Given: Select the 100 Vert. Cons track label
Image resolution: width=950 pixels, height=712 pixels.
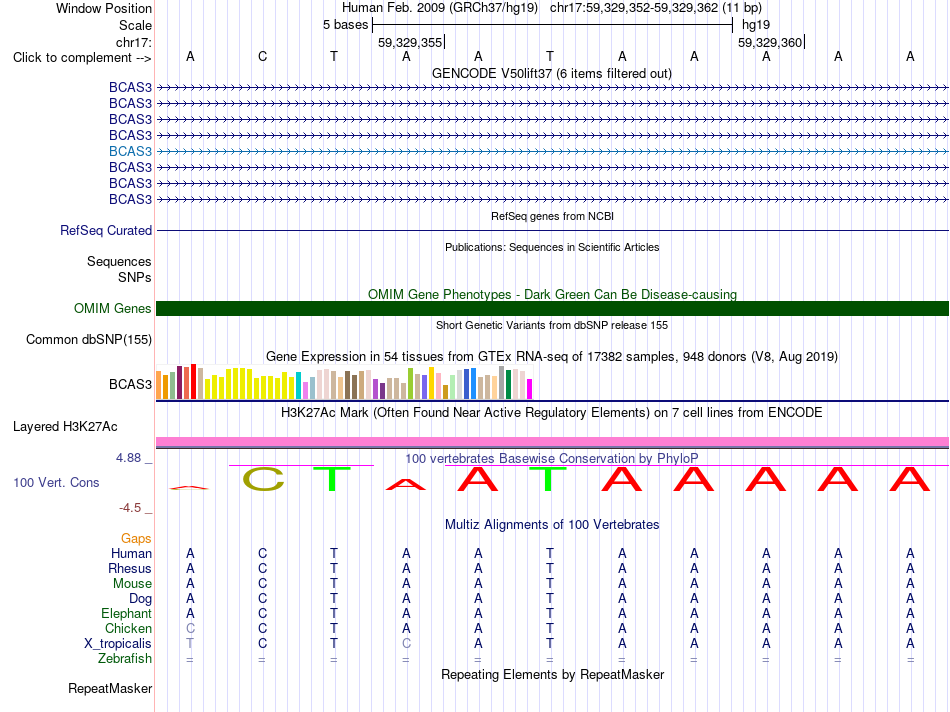Looking at the screenshot, I should [56, 482].
